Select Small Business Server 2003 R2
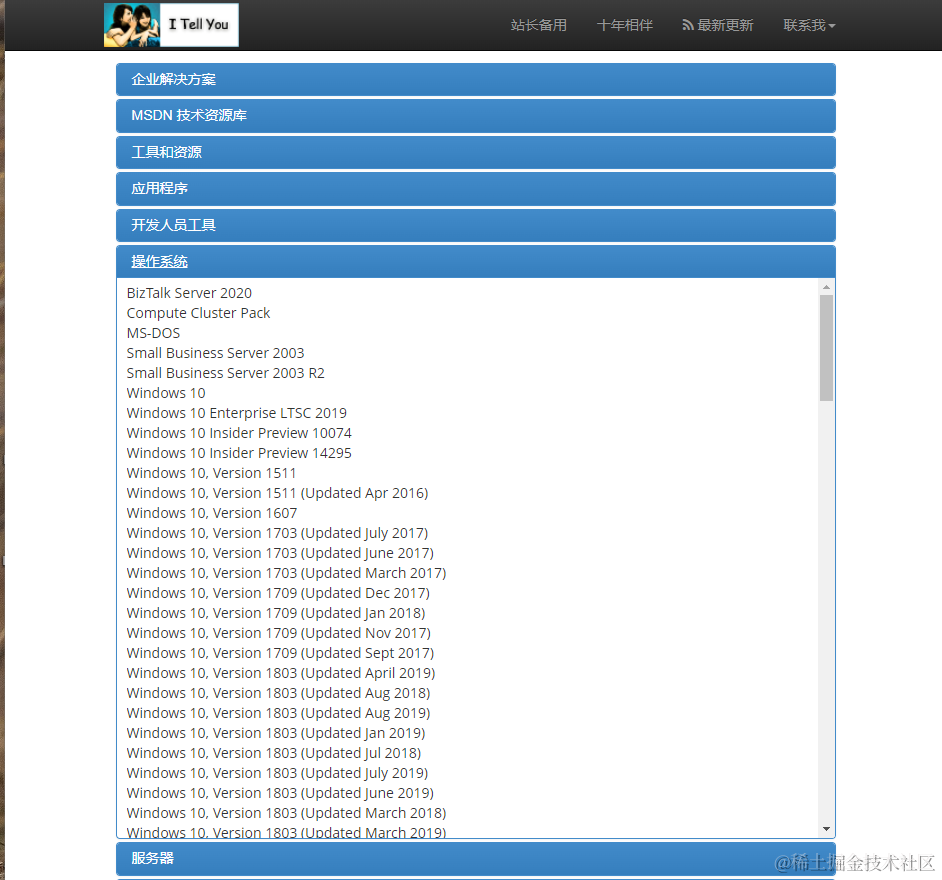The image size is (942, 880). click(x=225, y=373)
